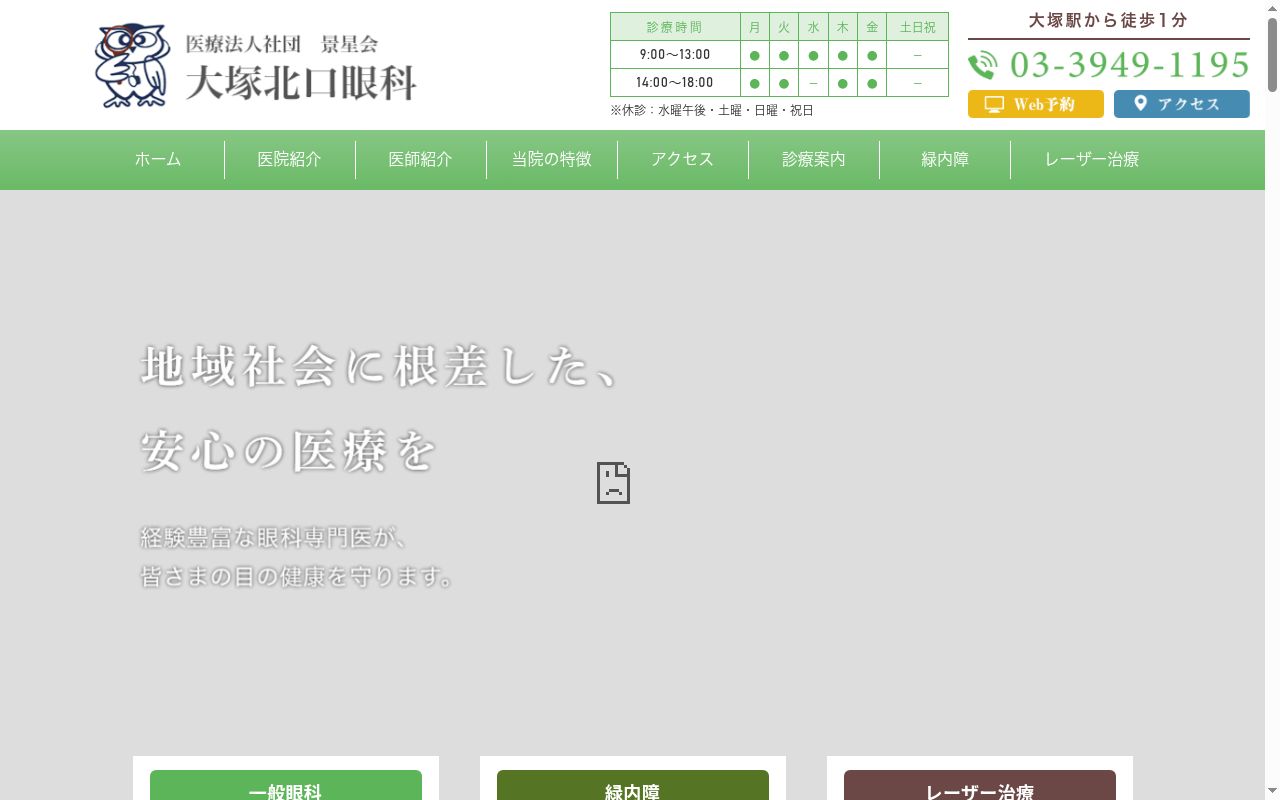Click the map pin icon in the アクセス button

tap(1140, 103)
